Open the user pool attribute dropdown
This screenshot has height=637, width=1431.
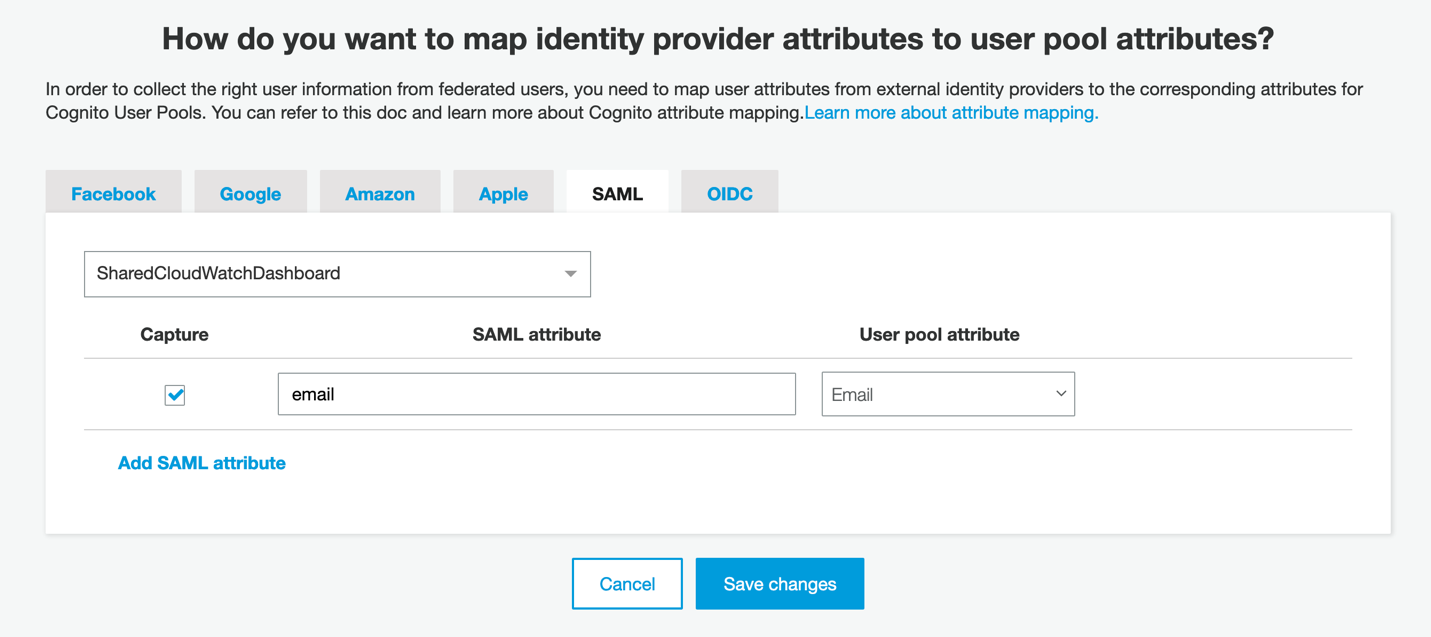tap(947, 393)
